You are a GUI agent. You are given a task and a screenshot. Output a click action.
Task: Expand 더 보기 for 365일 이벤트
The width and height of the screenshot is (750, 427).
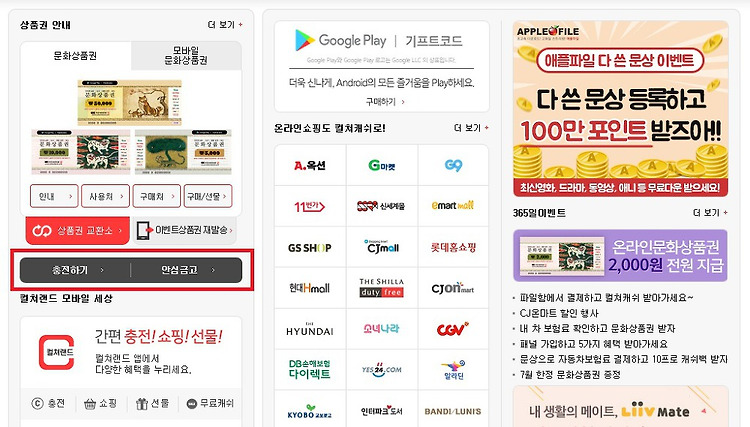click(x=710, y=212)
